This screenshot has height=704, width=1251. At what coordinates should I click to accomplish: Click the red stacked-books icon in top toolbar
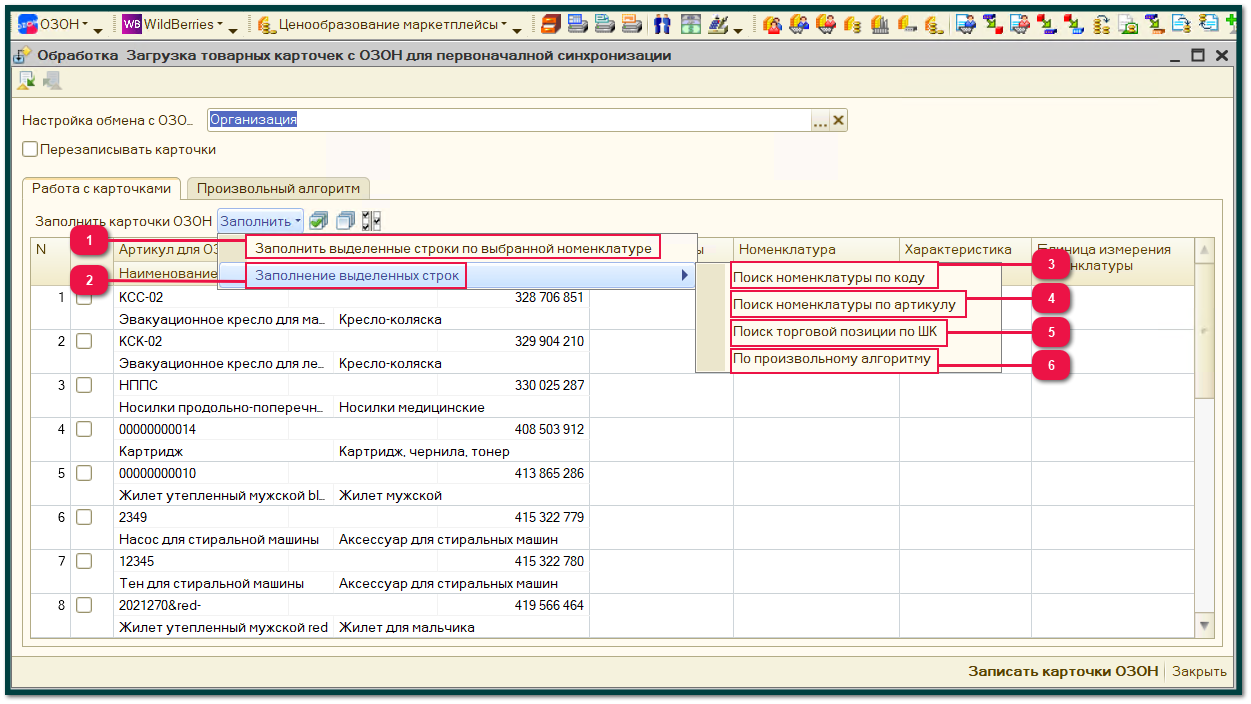click(x=550, y=24)
